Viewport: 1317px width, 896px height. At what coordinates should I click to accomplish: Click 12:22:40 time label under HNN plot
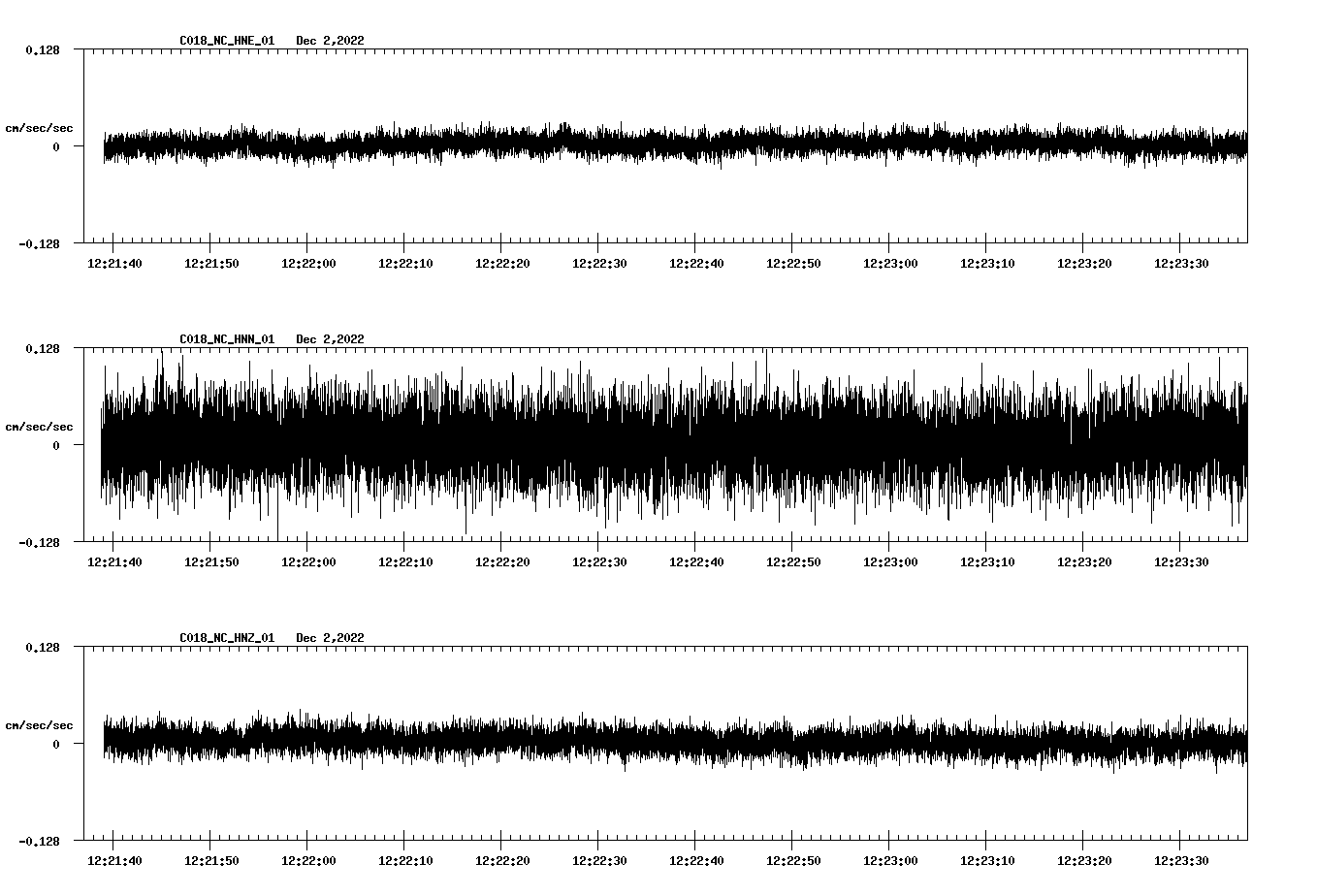coord(696,561)
